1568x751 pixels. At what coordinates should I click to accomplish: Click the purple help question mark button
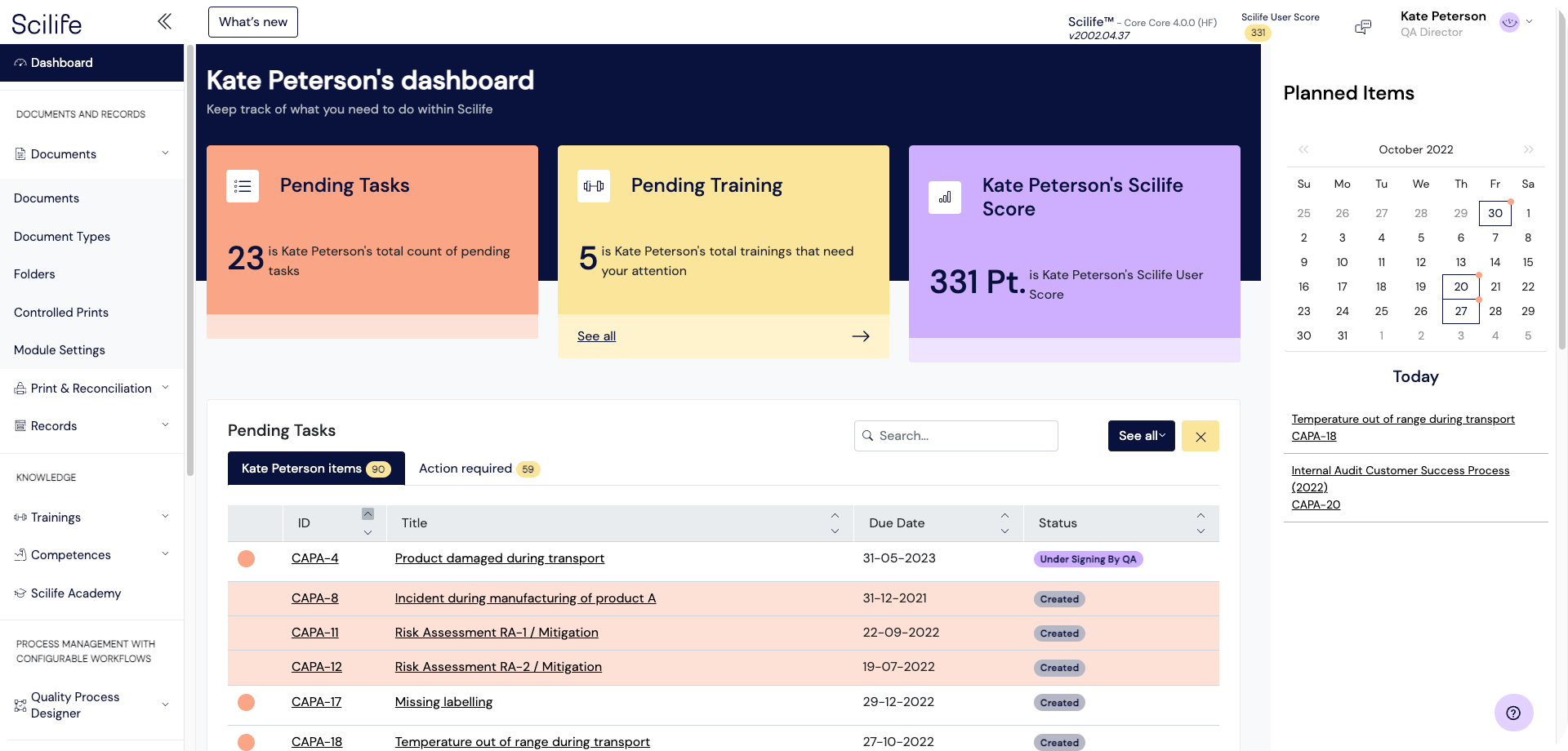1512,713
